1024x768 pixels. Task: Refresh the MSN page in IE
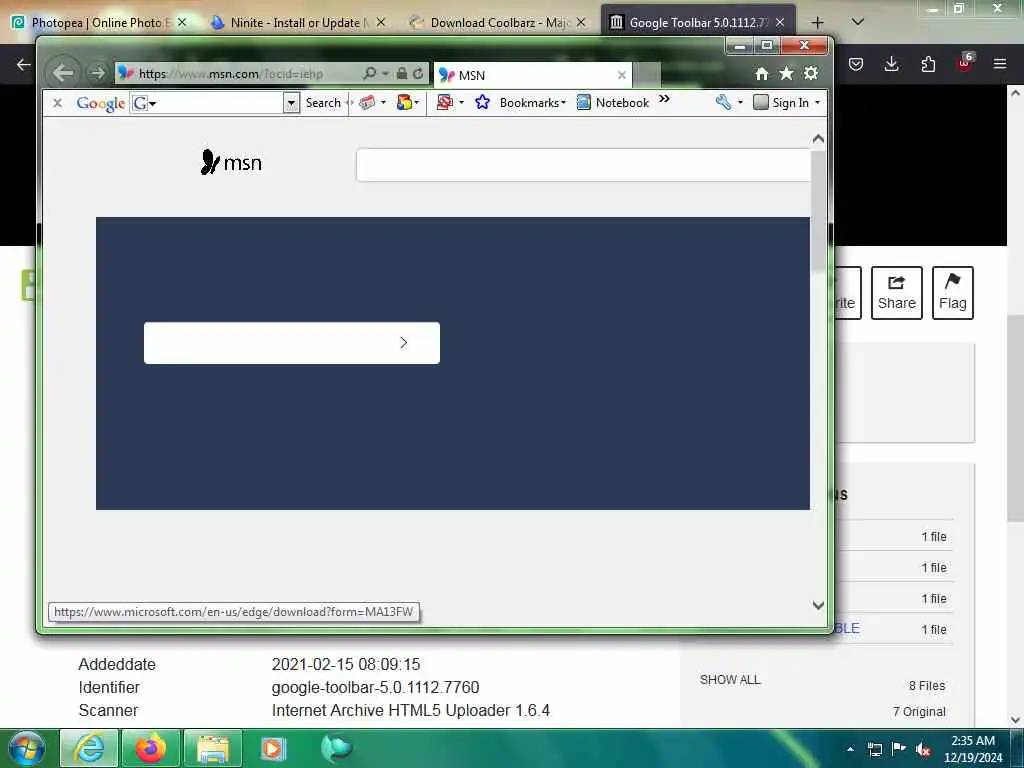click(x=418, y=73)
